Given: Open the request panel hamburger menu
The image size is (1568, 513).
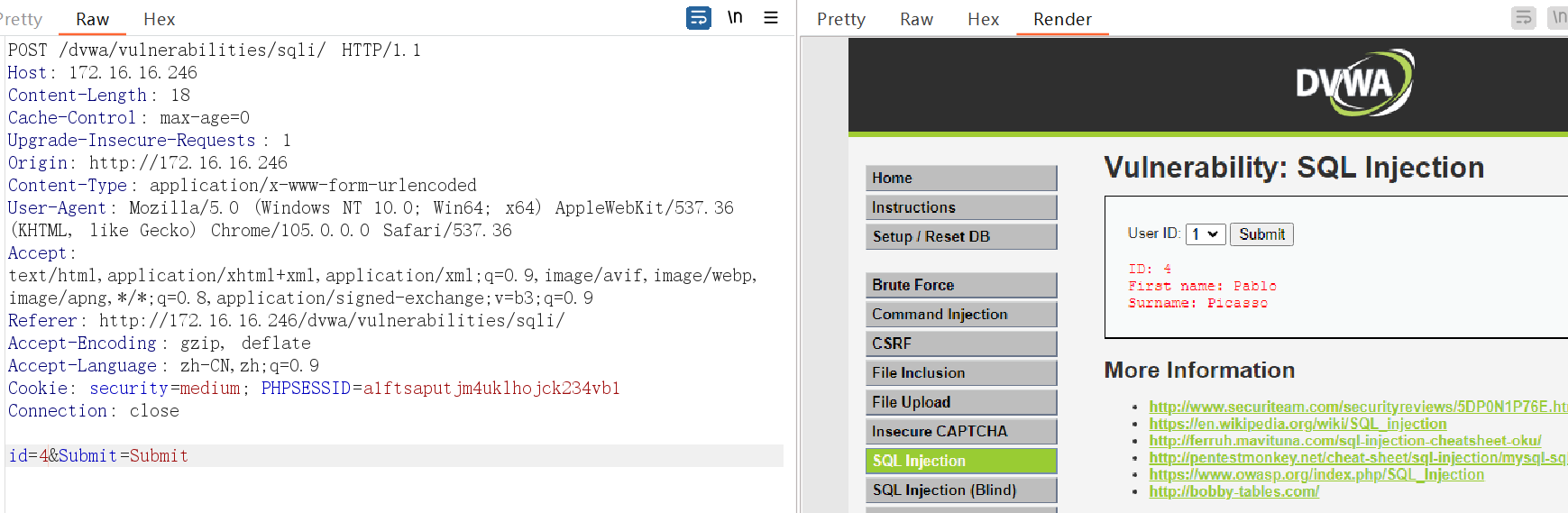Looking at the screenshot, I should (771, 18).
